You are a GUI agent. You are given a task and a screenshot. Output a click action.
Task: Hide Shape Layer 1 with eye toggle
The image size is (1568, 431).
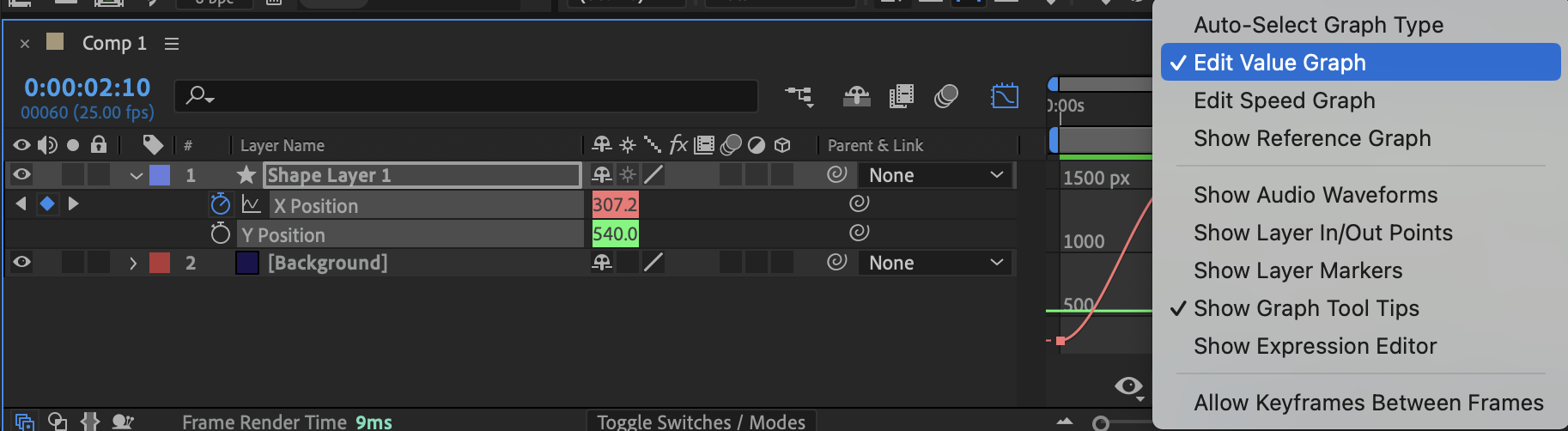tap(21, 175)
